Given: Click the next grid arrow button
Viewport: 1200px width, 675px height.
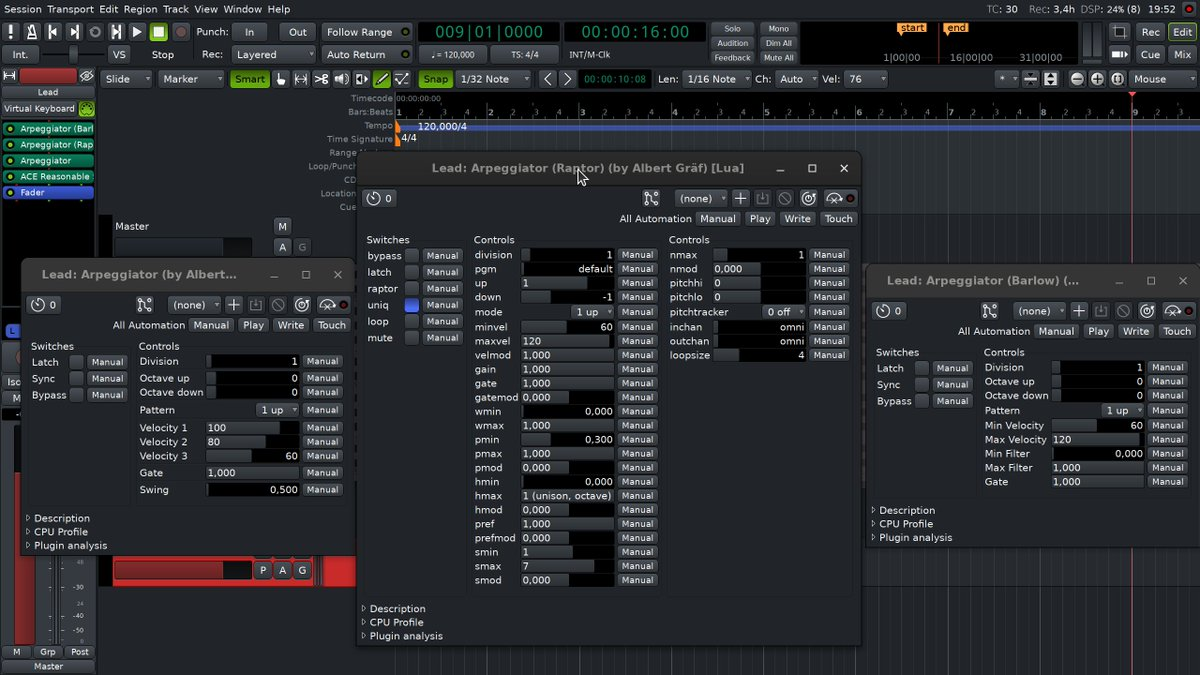Looking at the screenshot, I should (x=567, y=79).
